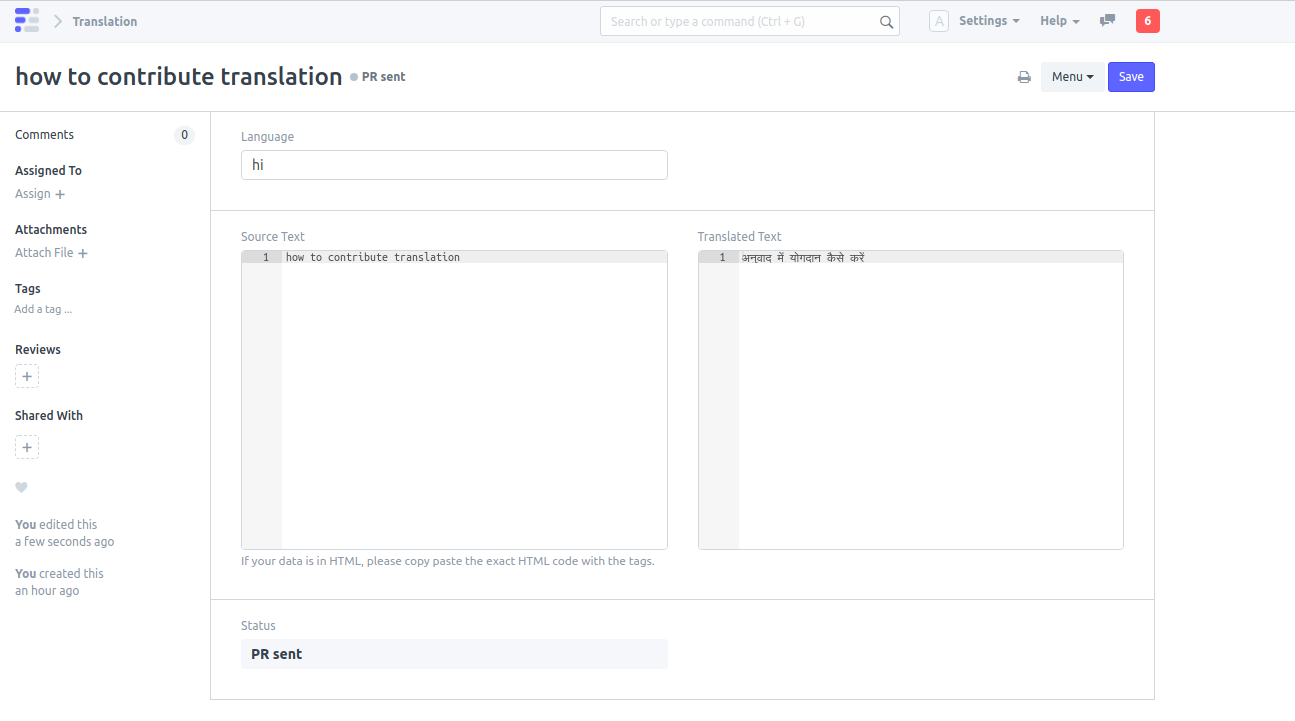Screen dimensions: 1295x721
Task: Expand the Help dropdown menu
Action: click(1059, 21)
